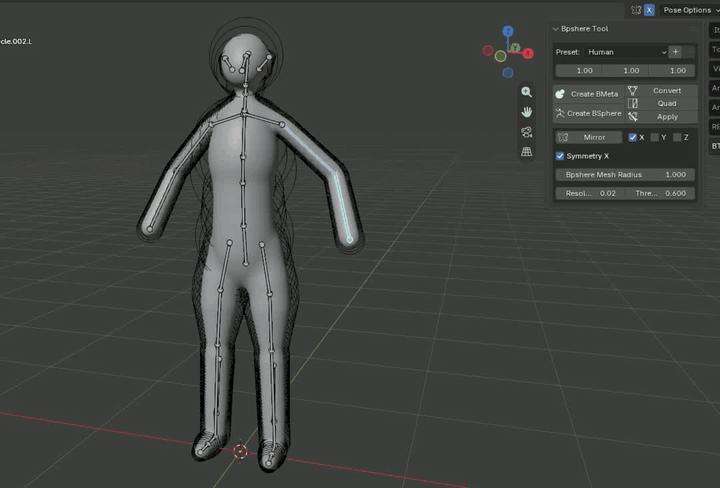Click the butterfly icon on Mirror button

563,137
